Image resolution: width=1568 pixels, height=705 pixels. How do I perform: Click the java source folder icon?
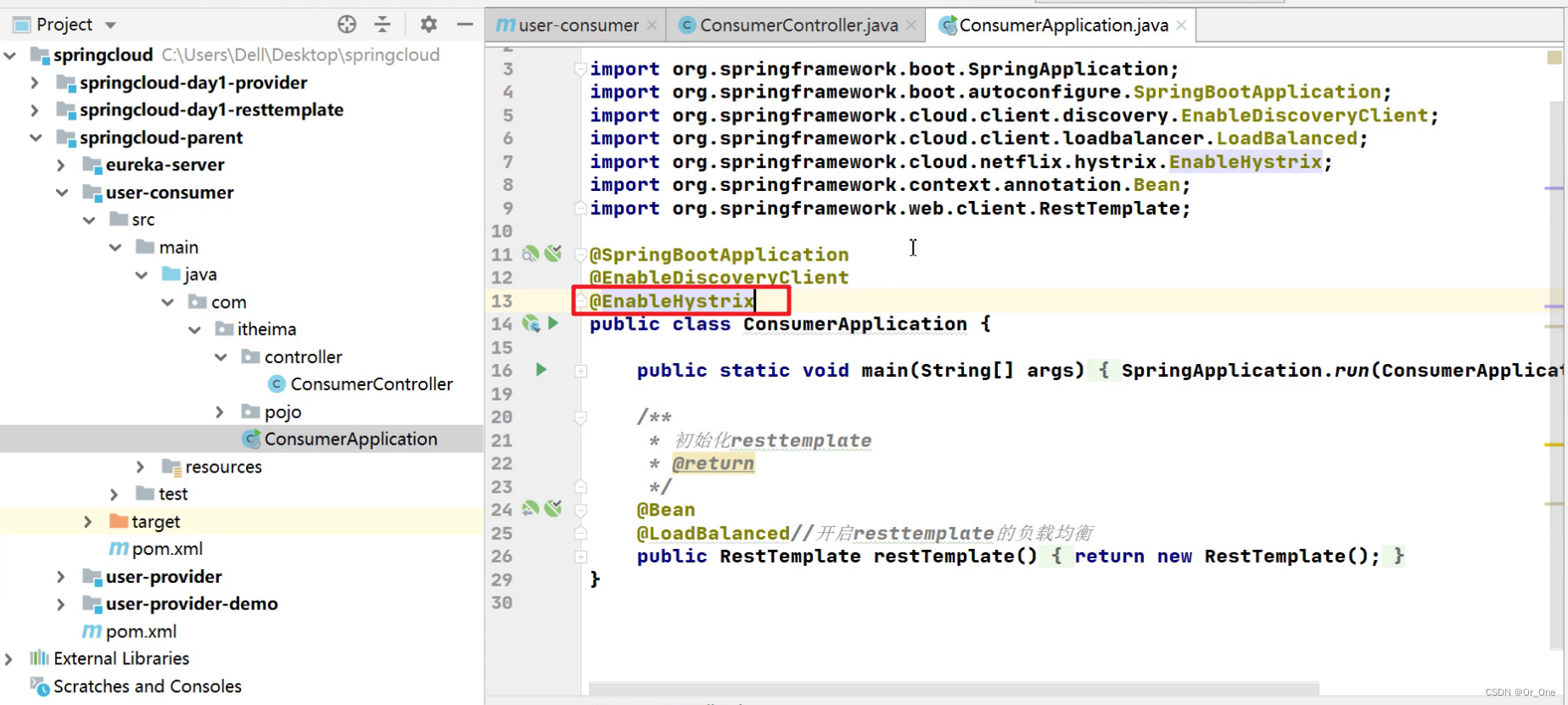coord(171,274)
